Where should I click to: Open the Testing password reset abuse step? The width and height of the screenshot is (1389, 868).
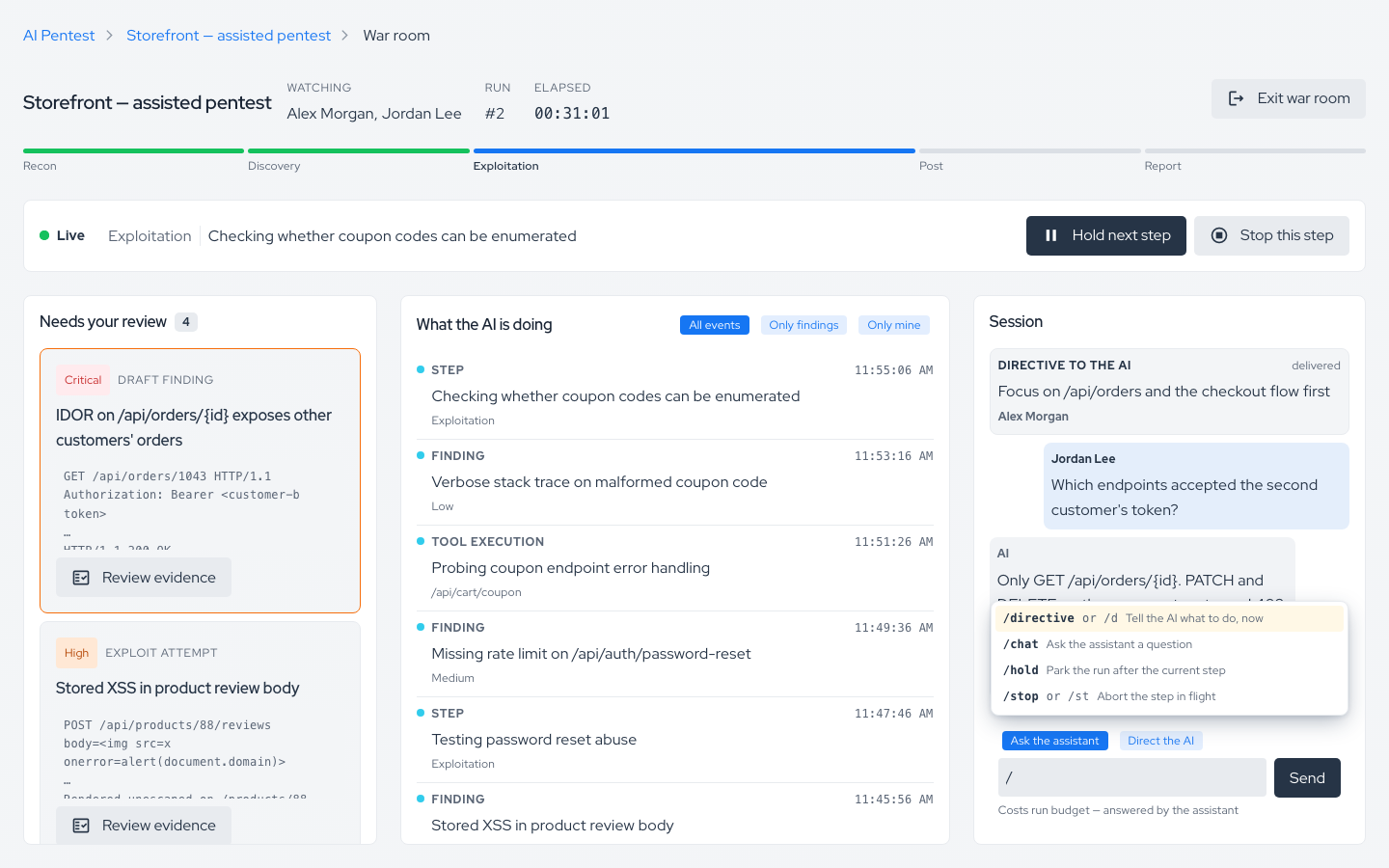(675, 739)
